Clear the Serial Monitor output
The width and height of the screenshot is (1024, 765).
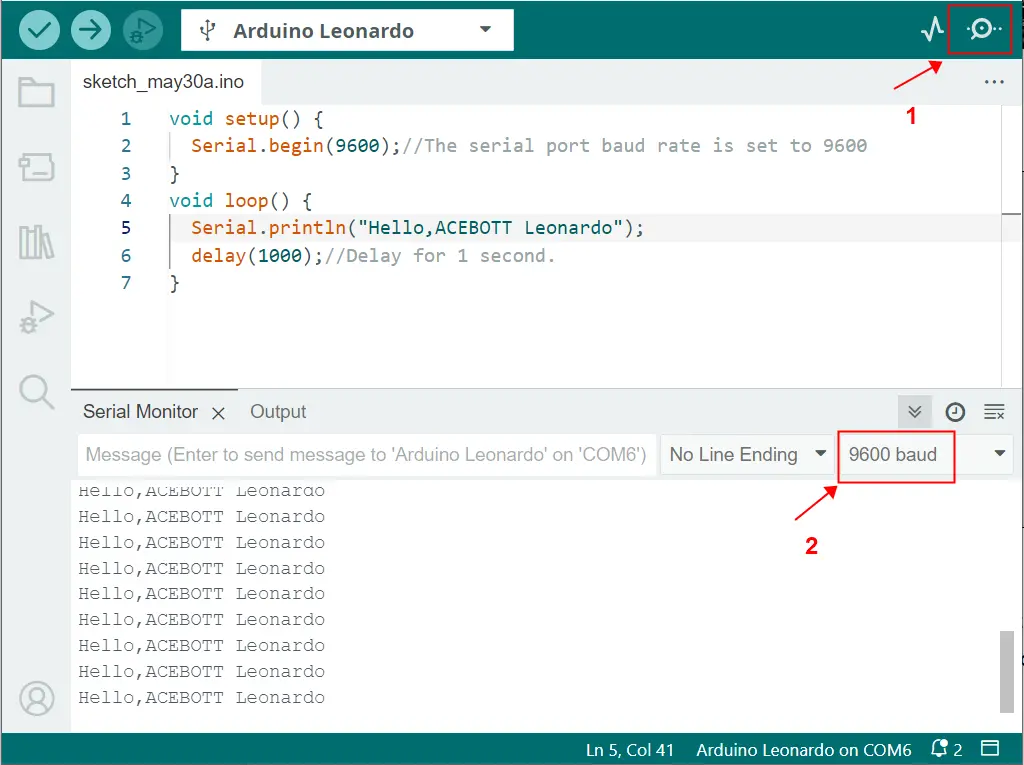point(994,412)
